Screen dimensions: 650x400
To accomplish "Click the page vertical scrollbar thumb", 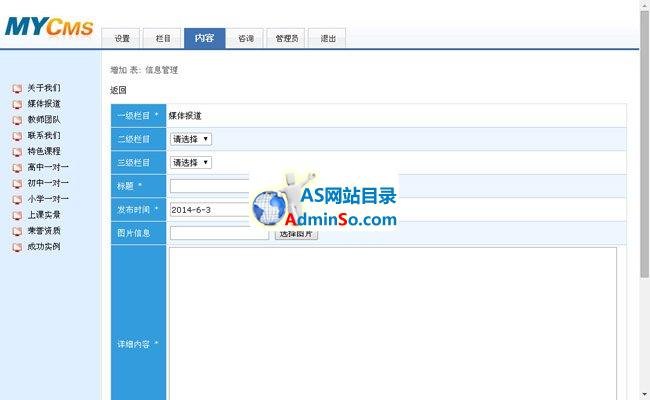I will [644, 144].
